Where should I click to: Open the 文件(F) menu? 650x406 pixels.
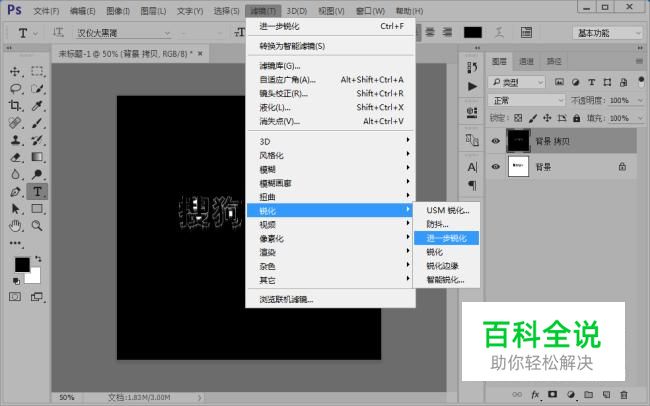(x=46, y=11)
